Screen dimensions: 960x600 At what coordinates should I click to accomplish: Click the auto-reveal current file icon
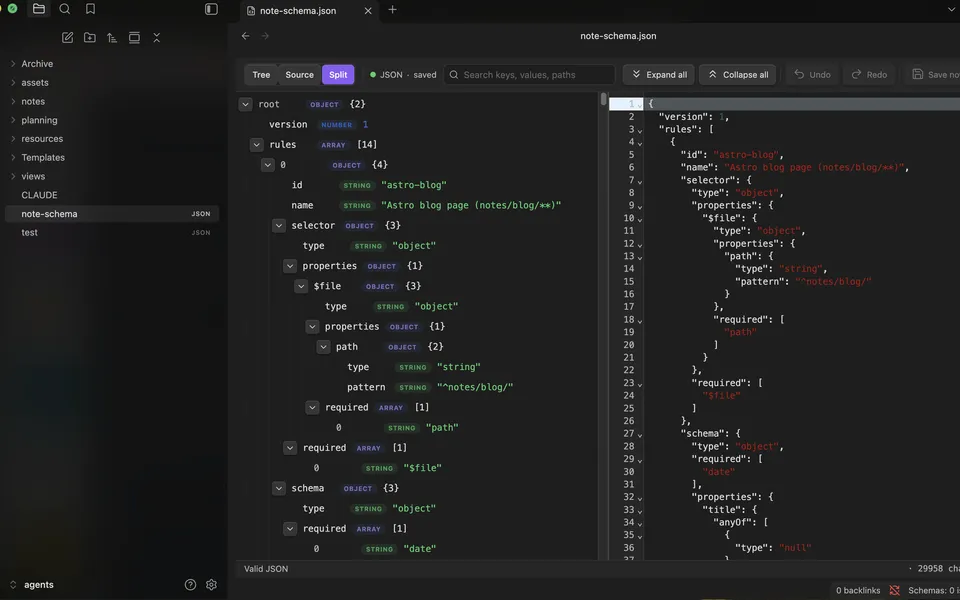[134, 37]
